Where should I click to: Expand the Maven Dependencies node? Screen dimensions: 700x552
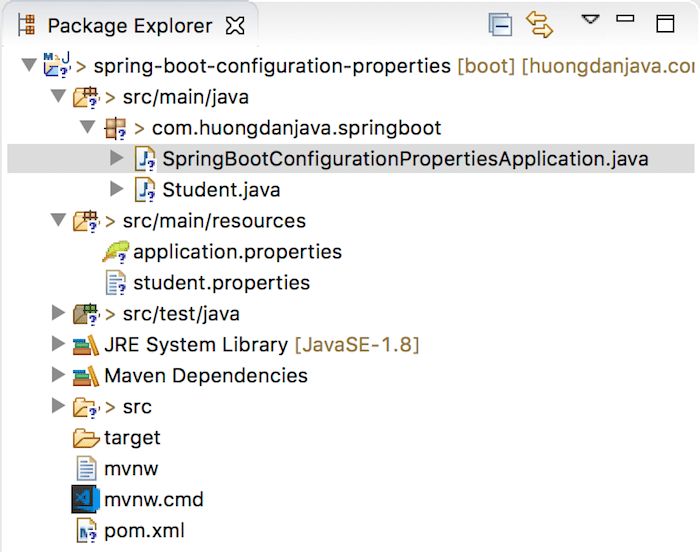[58, 374]
